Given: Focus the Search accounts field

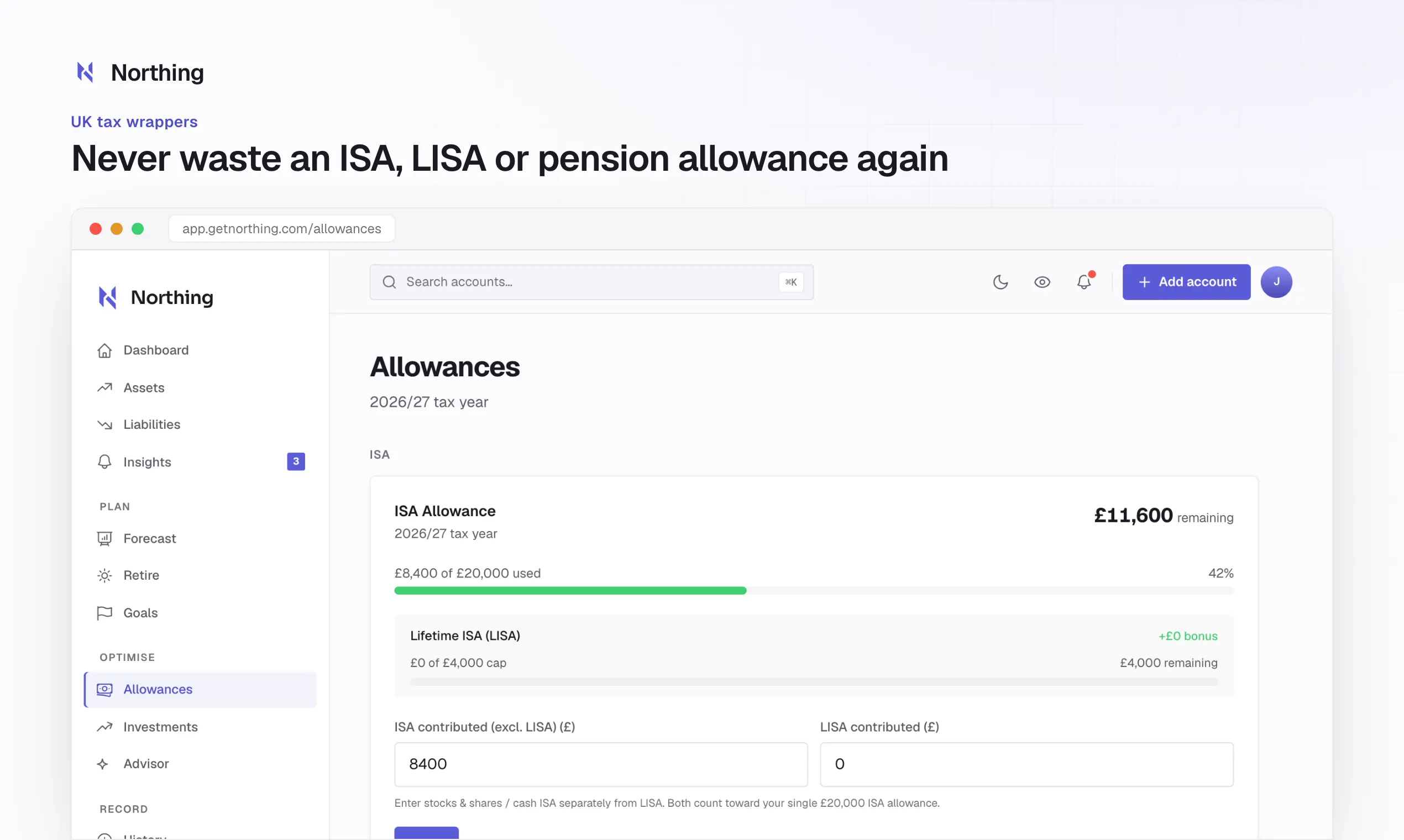Looking at the screenshot, I should coord(591,282).
